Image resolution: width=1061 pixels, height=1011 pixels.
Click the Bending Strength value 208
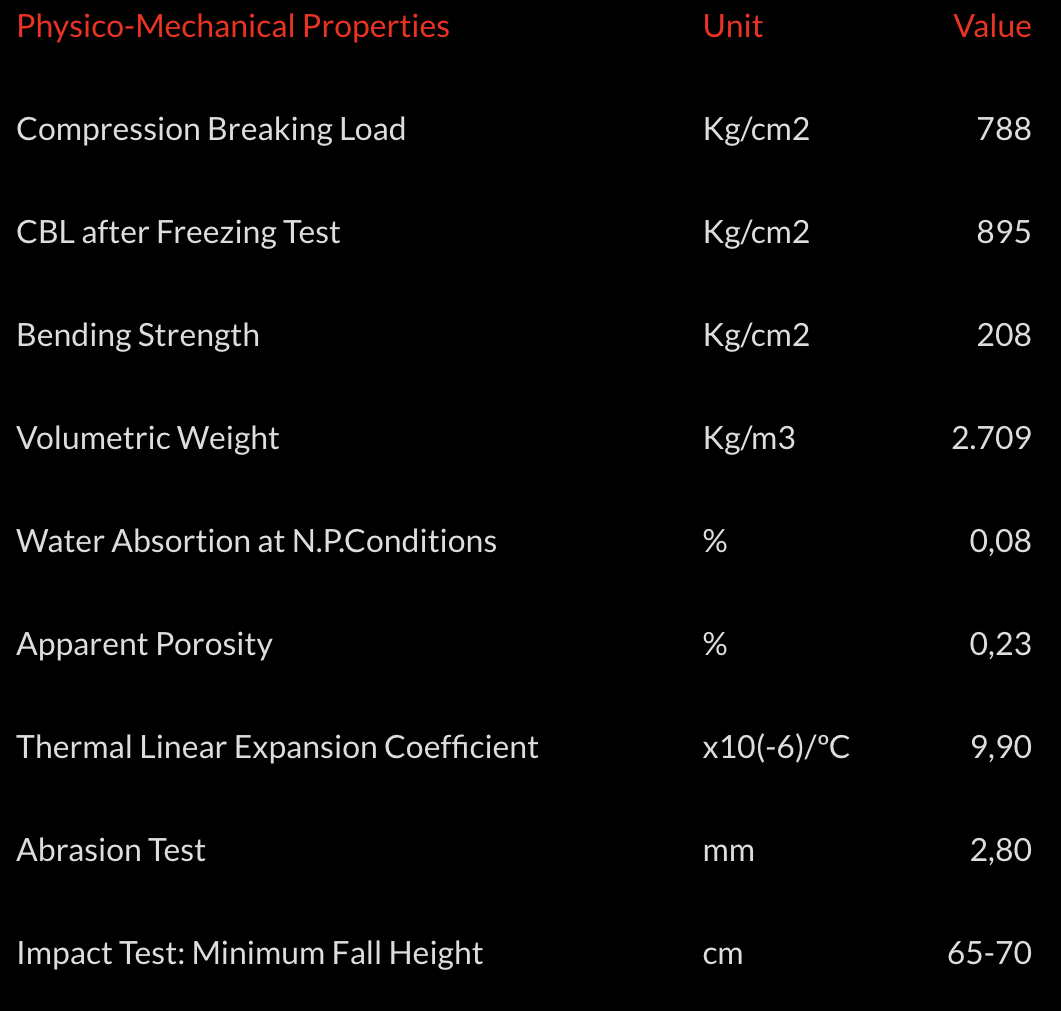1004,335
